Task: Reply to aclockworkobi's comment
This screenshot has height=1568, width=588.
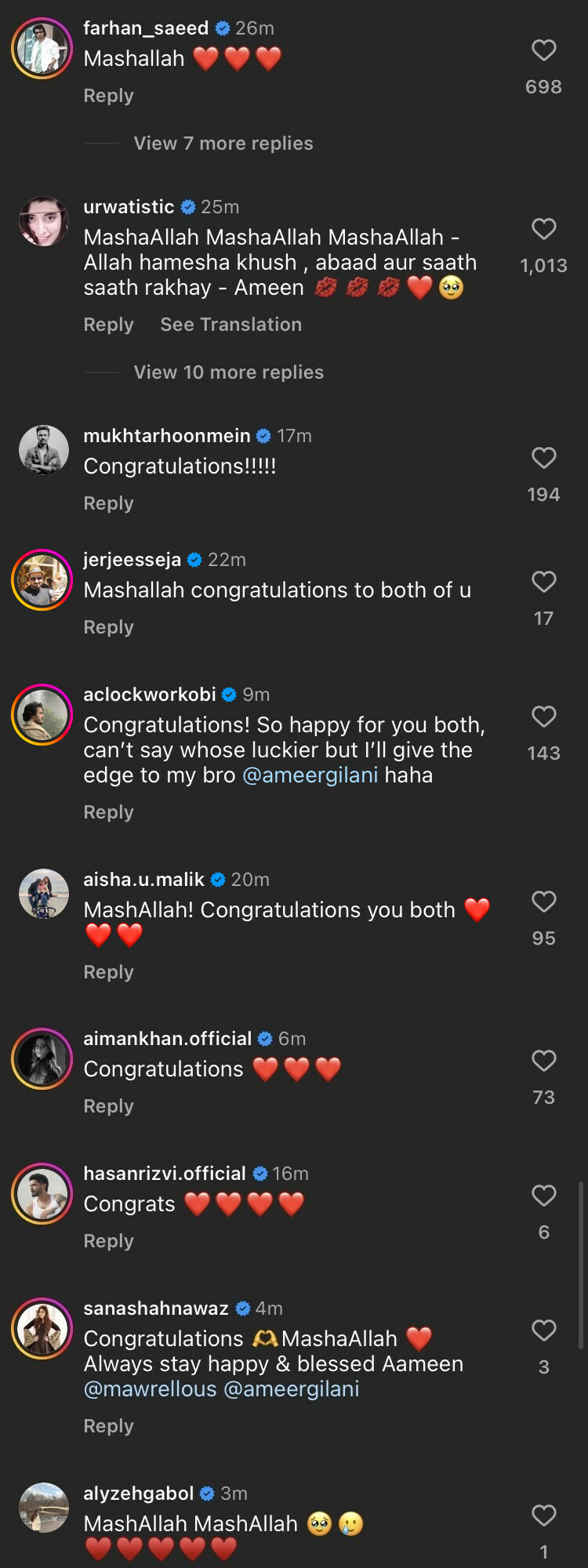Action: point(108,812)
